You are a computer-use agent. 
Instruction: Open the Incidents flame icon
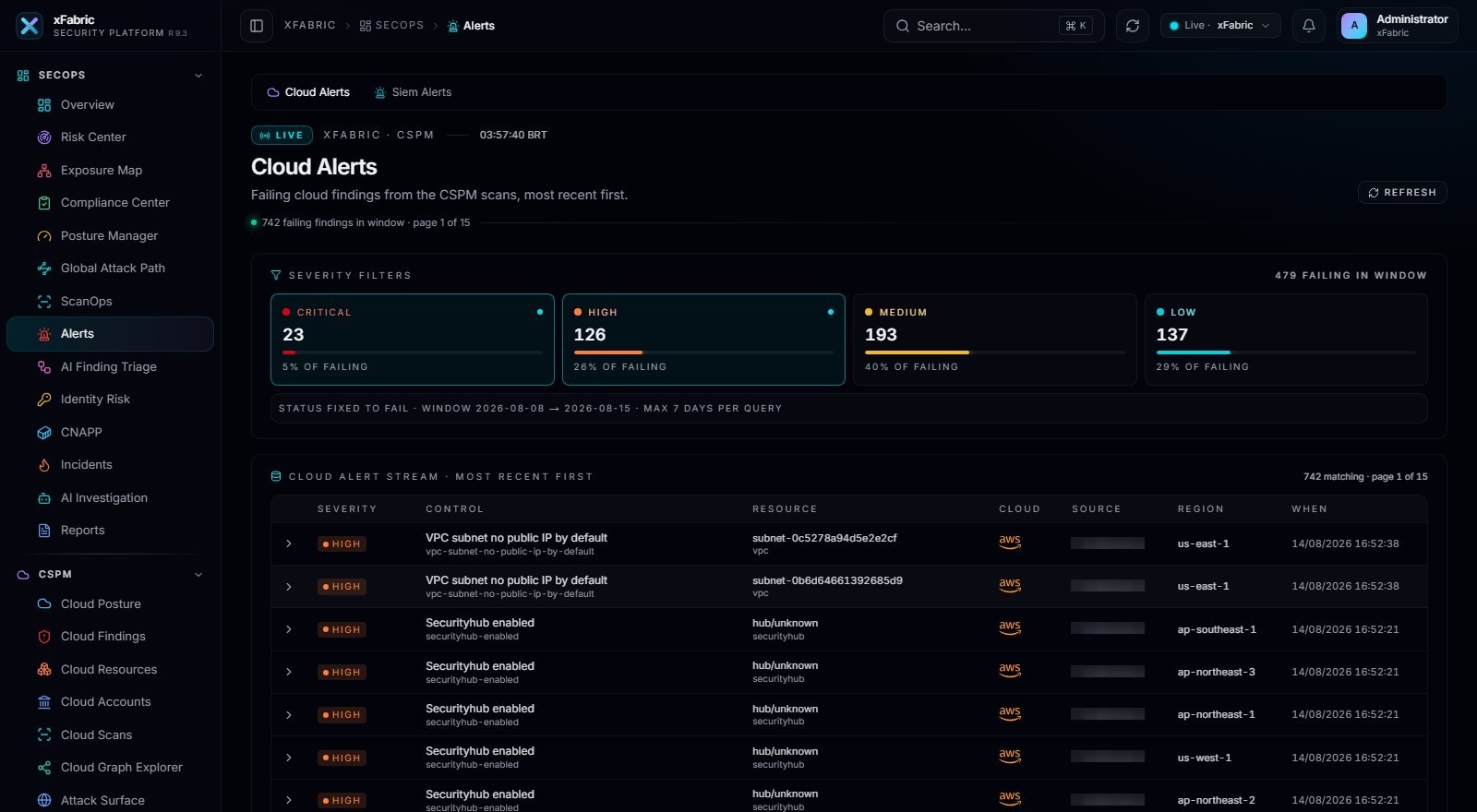coord(43,465)
